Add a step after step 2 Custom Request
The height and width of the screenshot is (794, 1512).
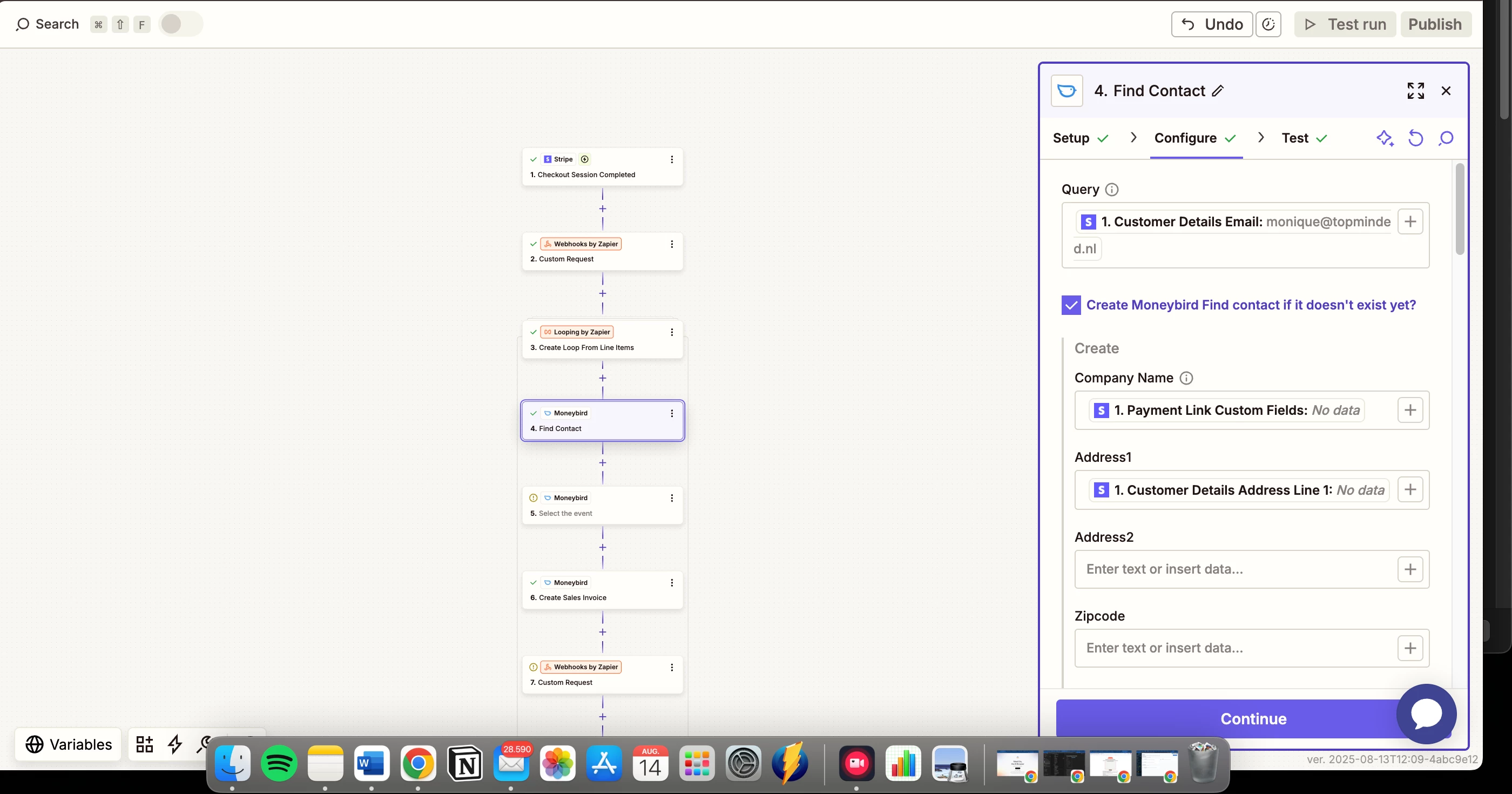[602, 294]
